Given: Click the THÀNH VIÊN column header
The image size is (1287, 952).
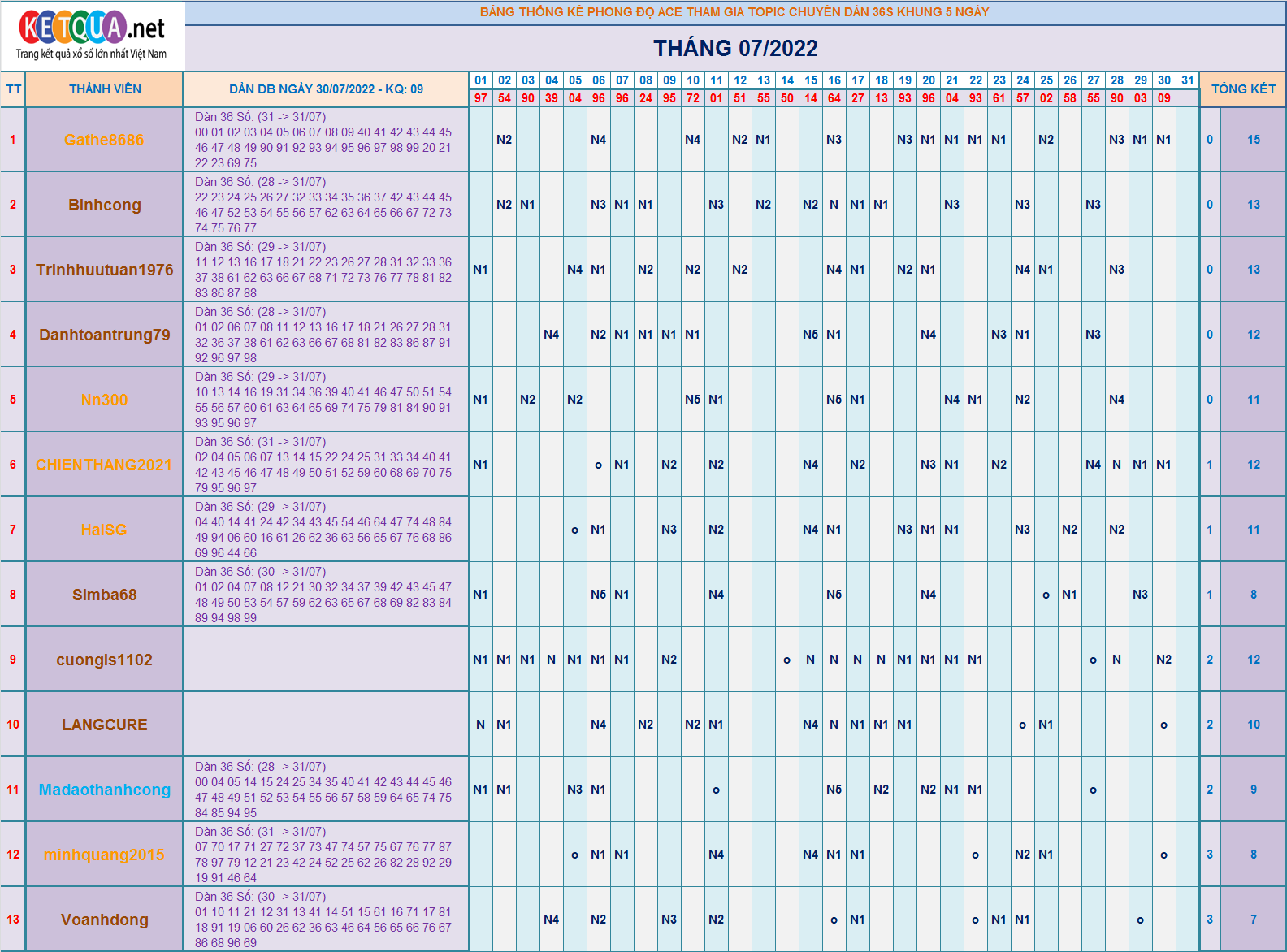Looking at the screenshot, I should pos(105,89).
